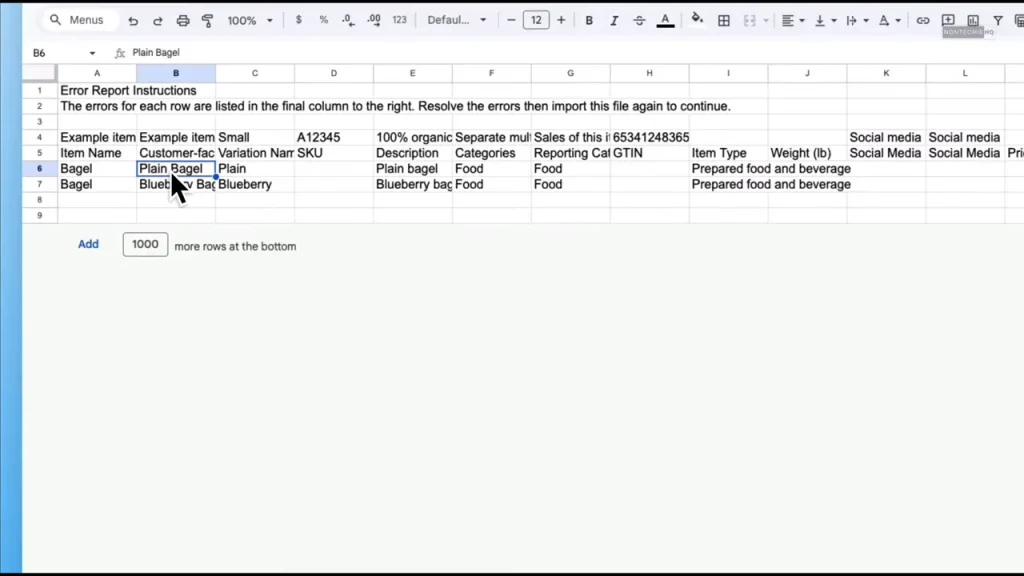
Task: Open the 100% zoom dropdown
Action: tap(249, 20)
